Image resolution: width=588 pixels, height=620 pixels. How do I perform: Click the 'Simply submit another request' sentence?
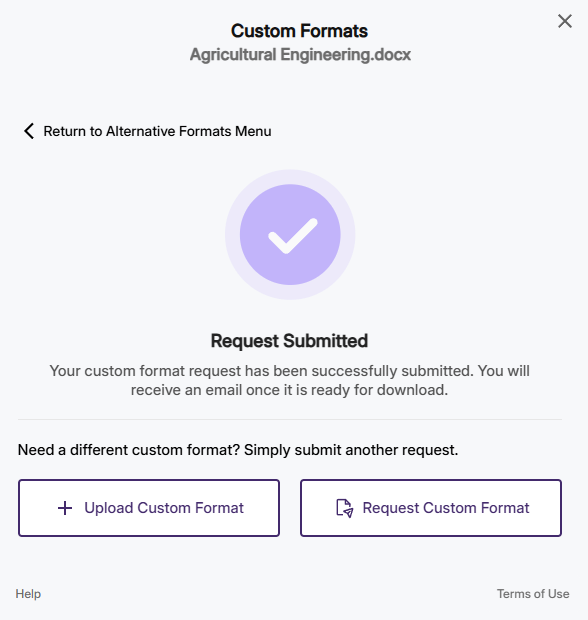pyautogui.click(x=351, y=450)
